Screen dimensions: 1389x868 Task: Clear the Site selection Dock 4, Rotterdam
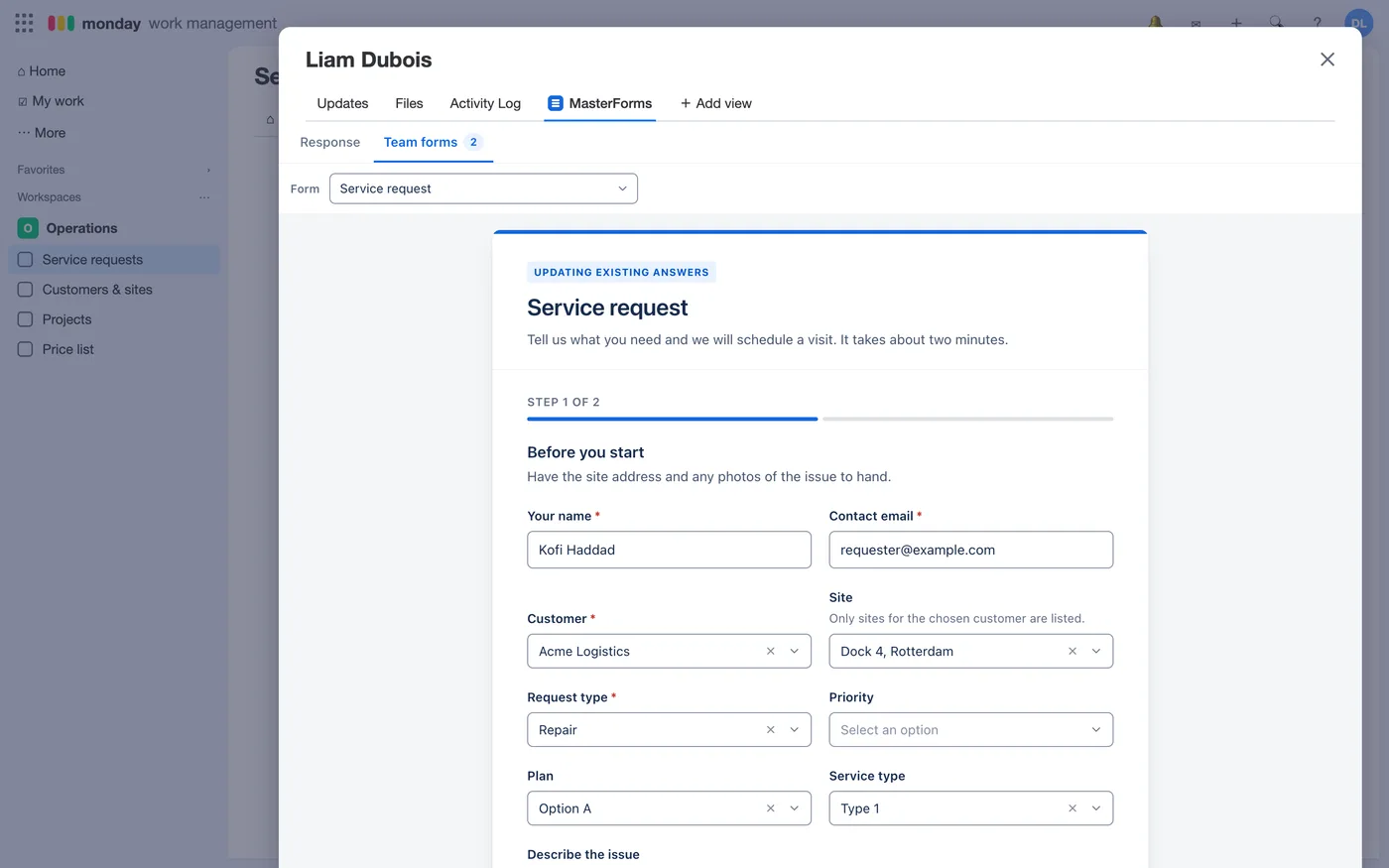(x=1073, y=651)
